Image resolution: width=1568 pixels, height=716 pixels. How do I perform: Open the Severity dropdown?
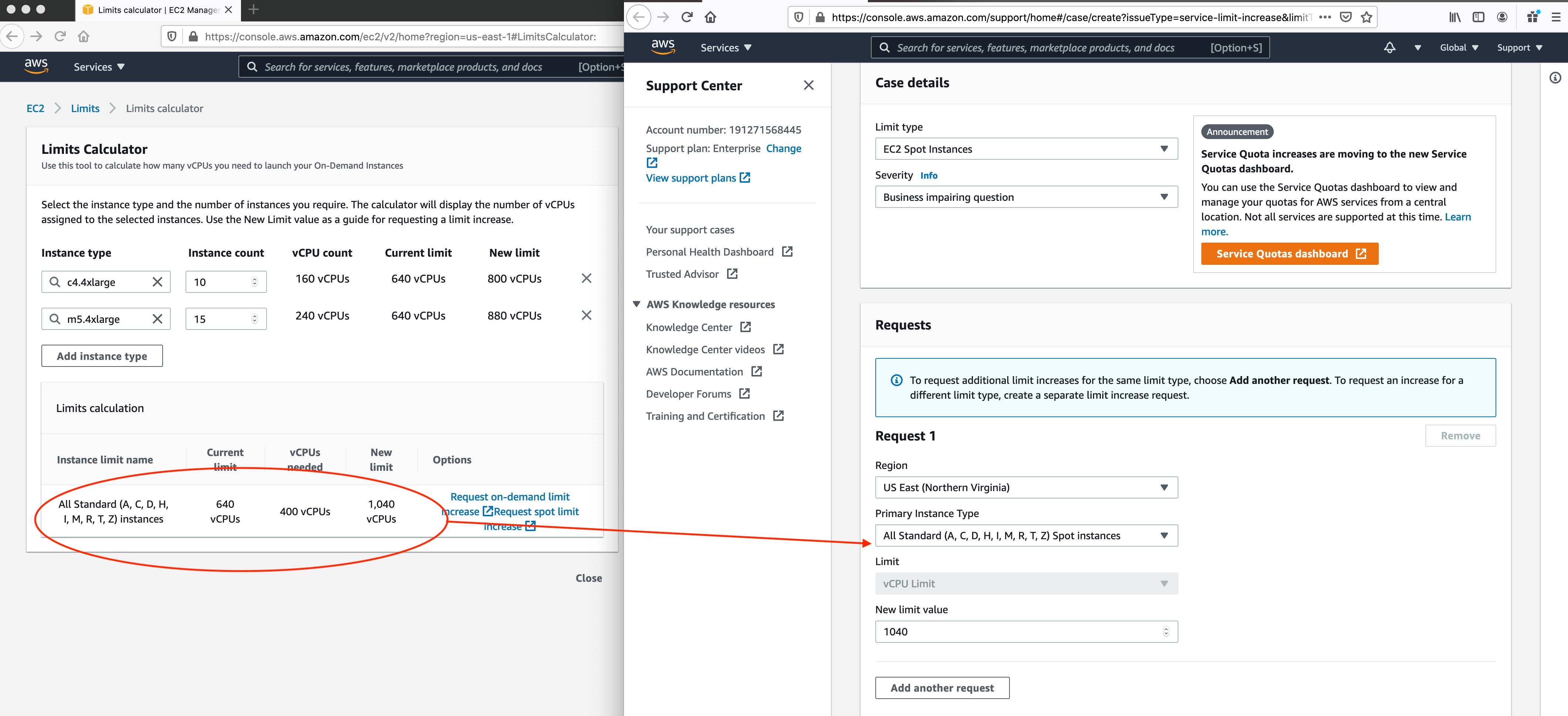(x=1026, y=197)
